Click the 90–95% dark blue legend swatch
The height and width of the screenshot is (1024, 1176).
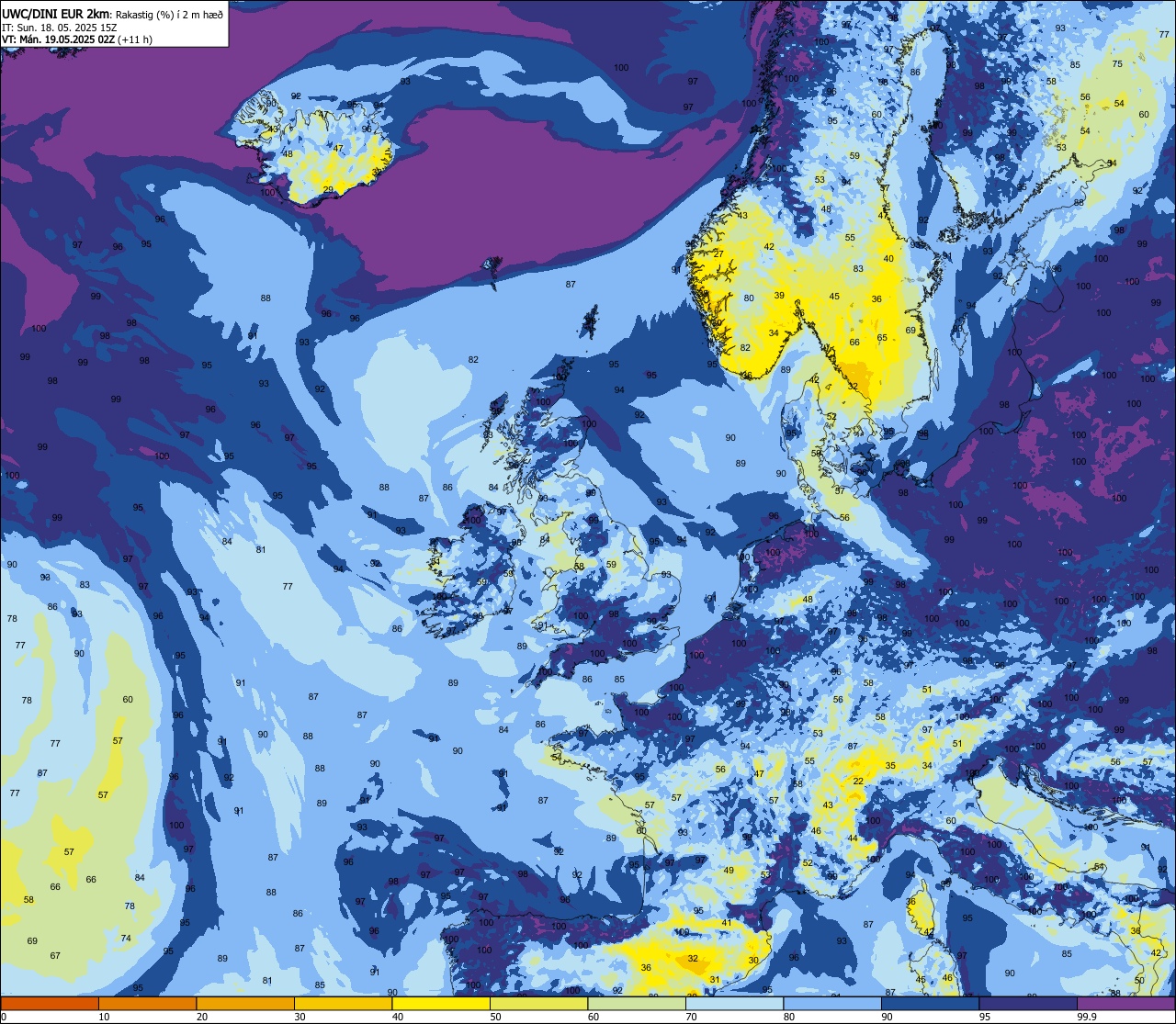(x=930, y=1003)
